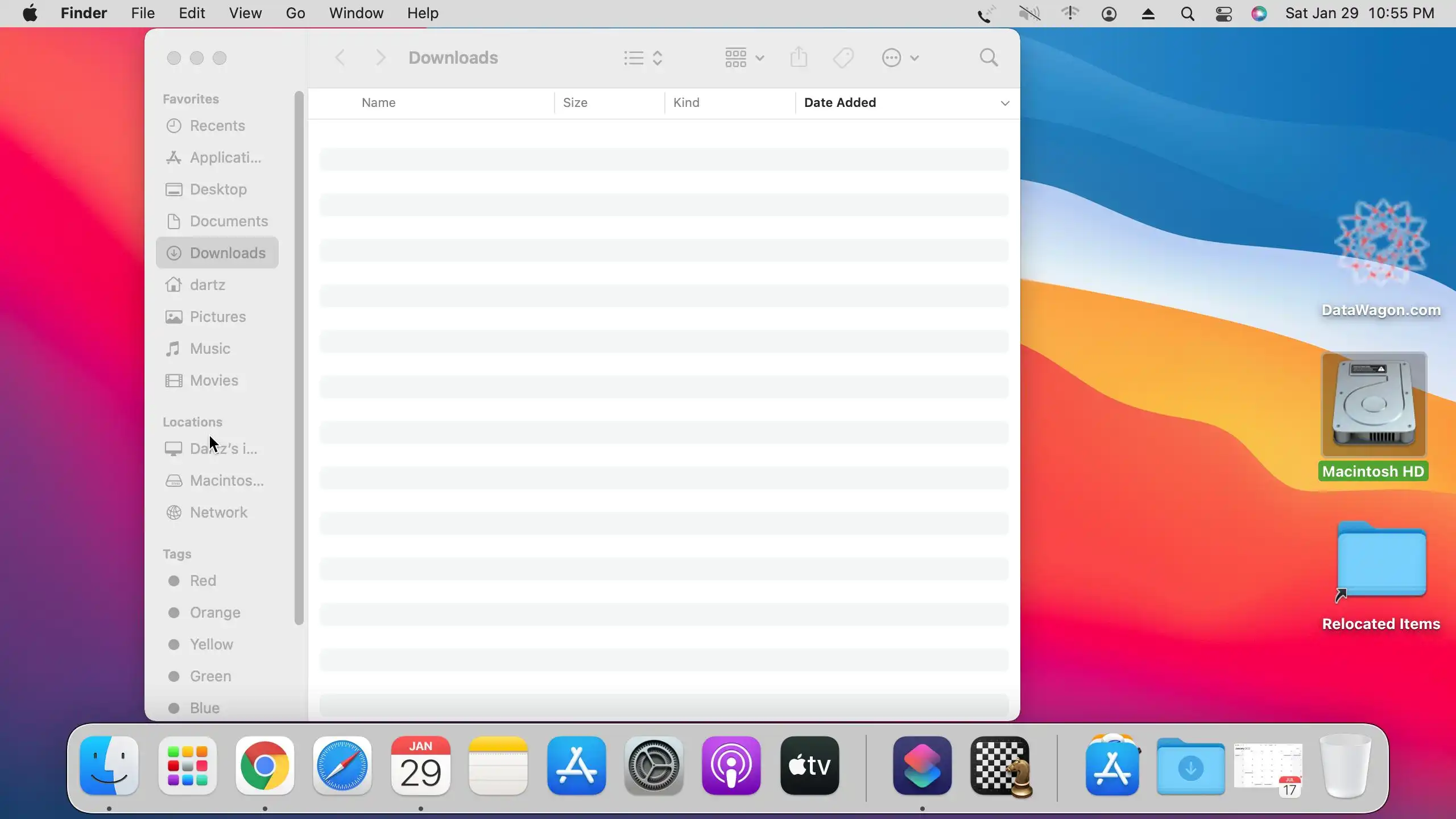This screenshot has width=1456, height=819.
Task: Click the Share icon in Finder toolbar
Action: pyautogui.click(x=799, y=57)
